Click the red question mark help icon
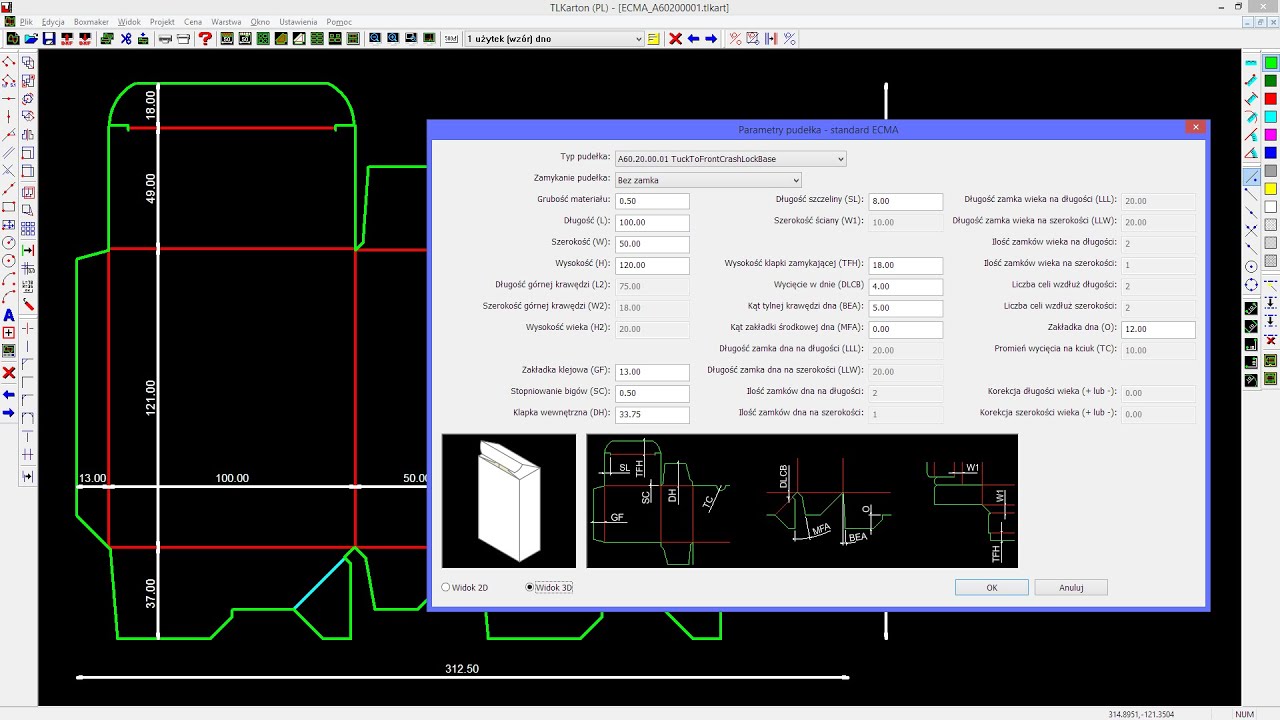The height and width of the screenshot is (720, 1280). tap(205, 39)
